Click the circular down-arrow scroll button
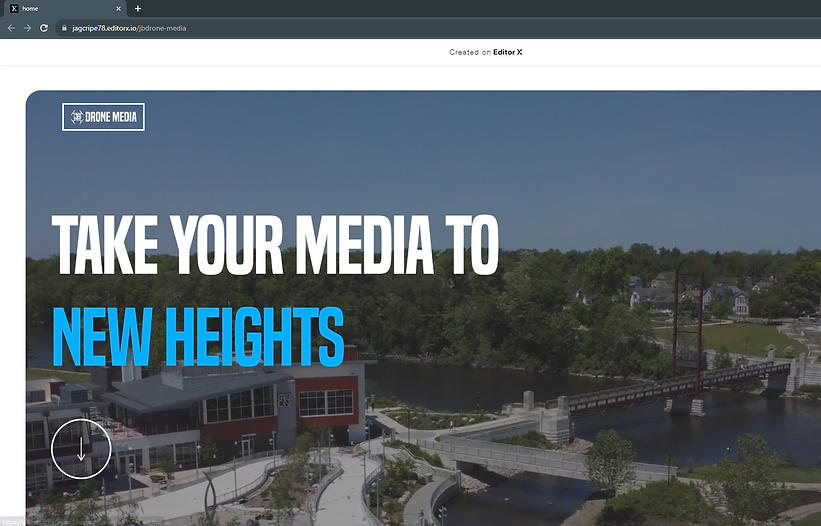Viewport: 821px width, 526px height. 81,449
